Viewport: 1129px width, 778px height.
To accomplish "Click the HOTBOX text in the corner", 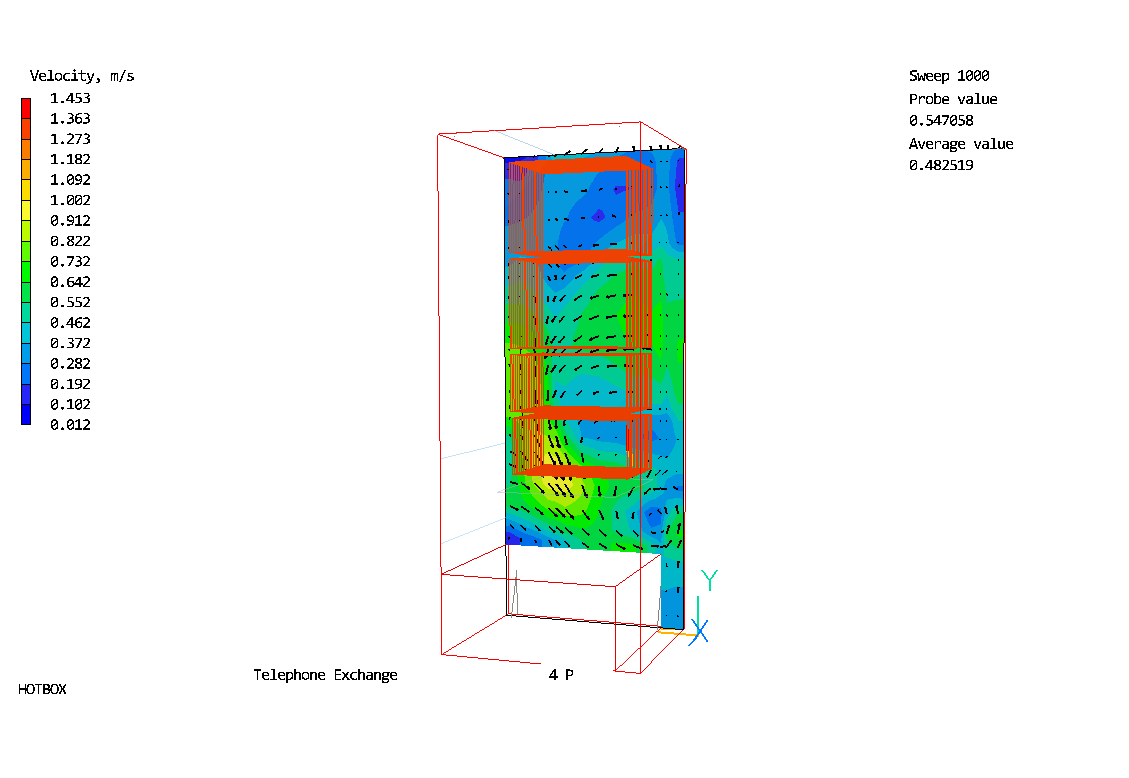I will pyautogui.click(x=42, y=689).
